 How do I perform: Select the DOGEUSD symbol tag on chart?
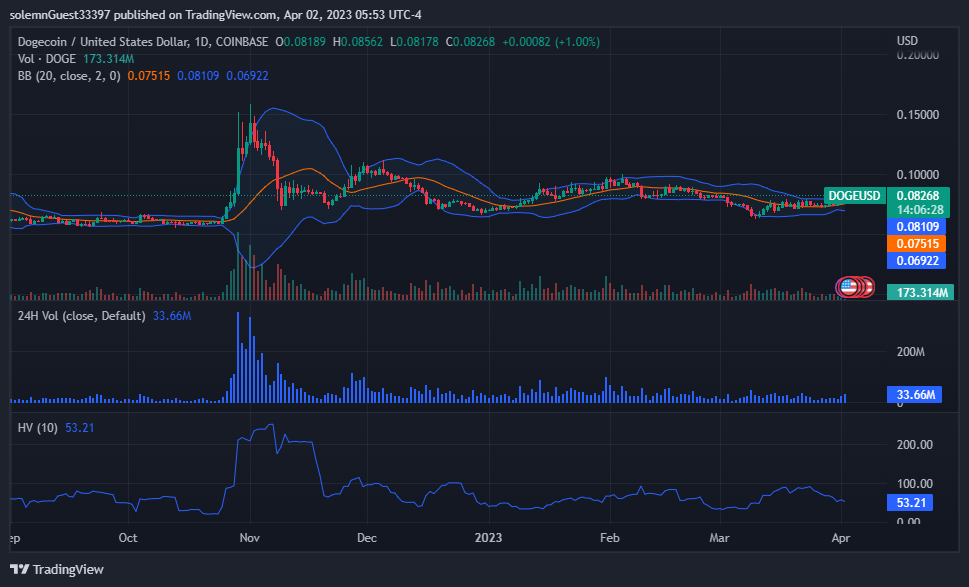pos(853,196)
